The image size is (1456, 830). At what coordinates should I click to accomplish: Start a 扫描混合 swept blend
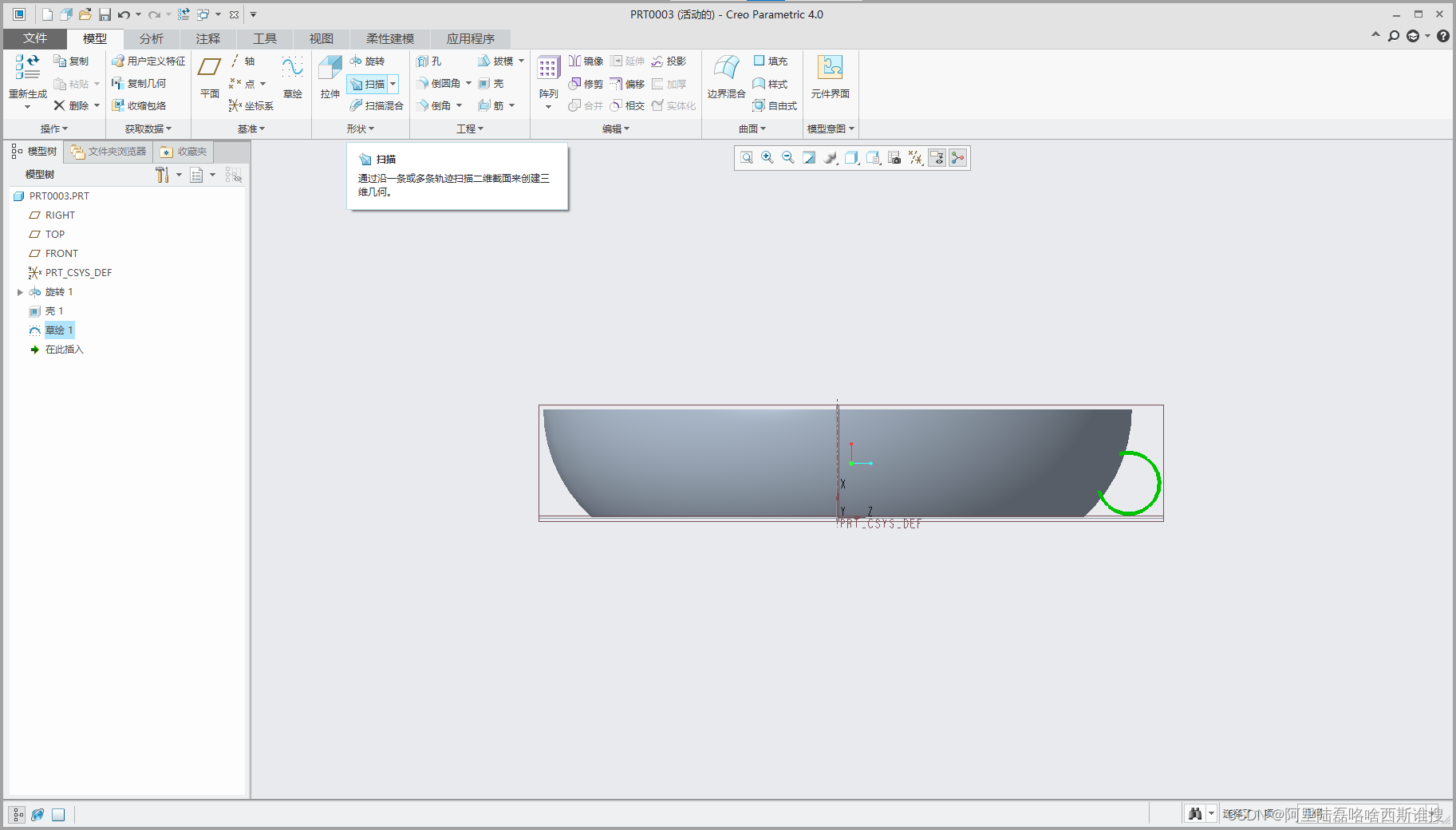click(x=377, y=105)
